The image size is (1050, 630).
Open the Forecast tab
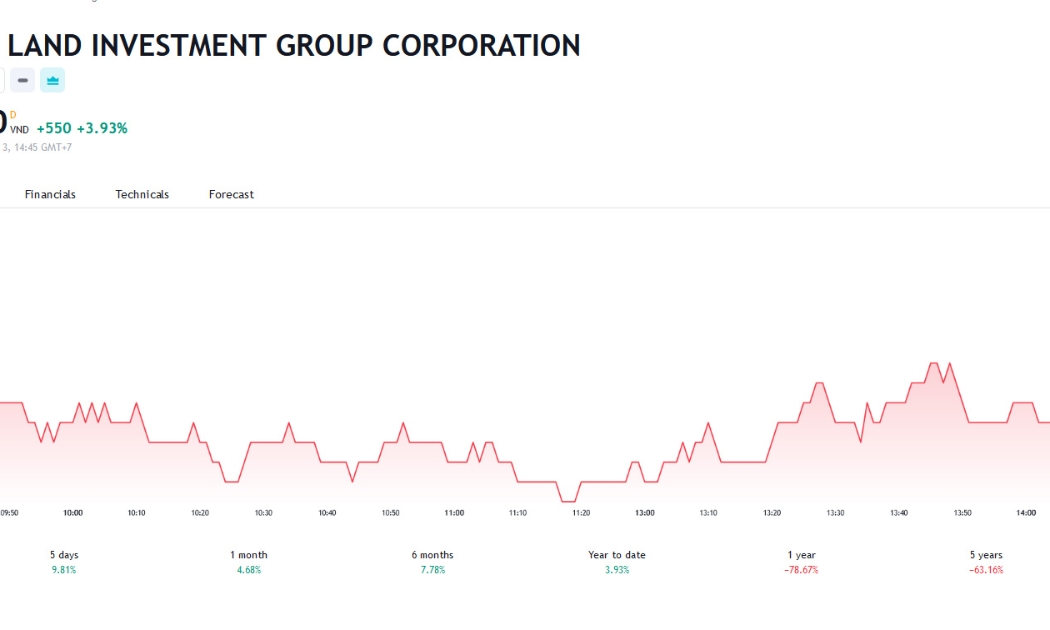point(231,194)
